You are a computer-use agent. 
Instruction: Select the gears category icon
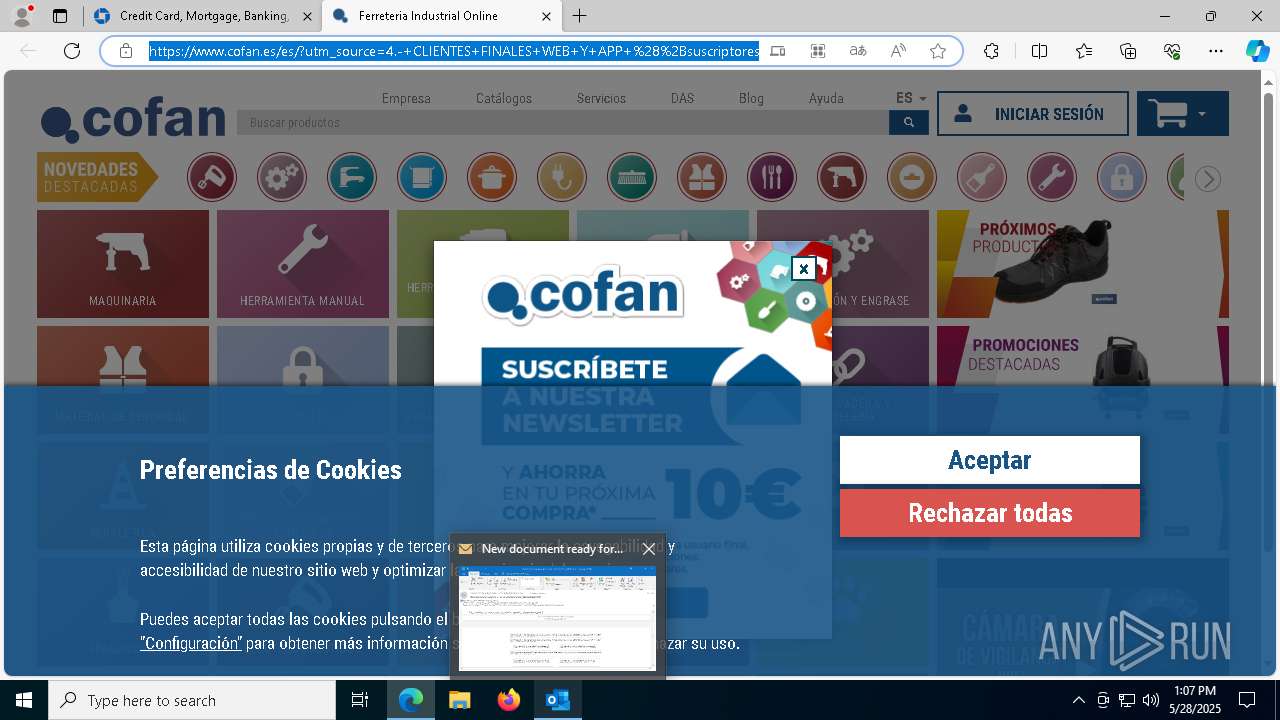(282, 178)
